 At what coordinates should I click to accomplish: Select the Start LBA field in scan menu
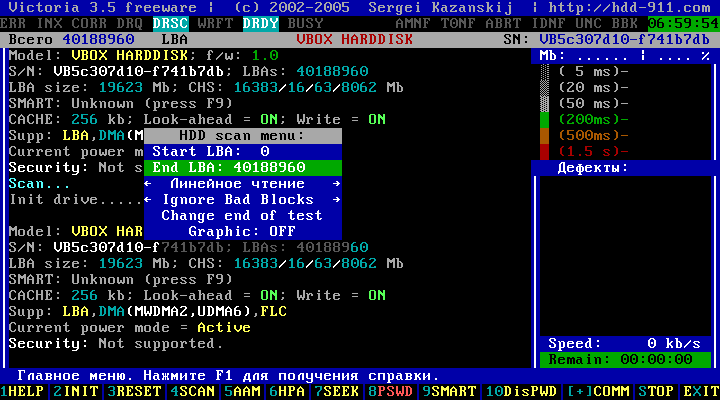click(243, 152)
